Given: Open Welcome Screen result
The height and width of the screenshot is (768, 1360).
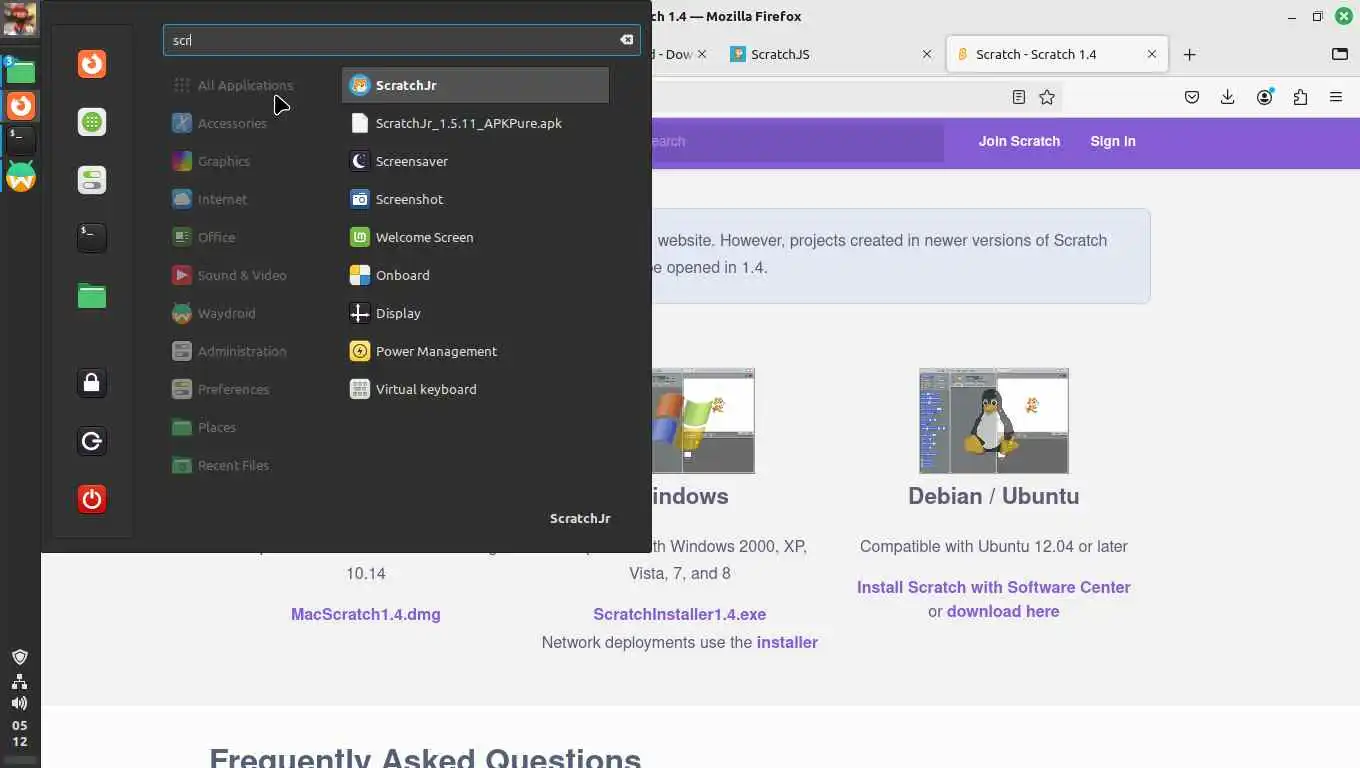Looking at the screenshot, I should click(475, 237).
